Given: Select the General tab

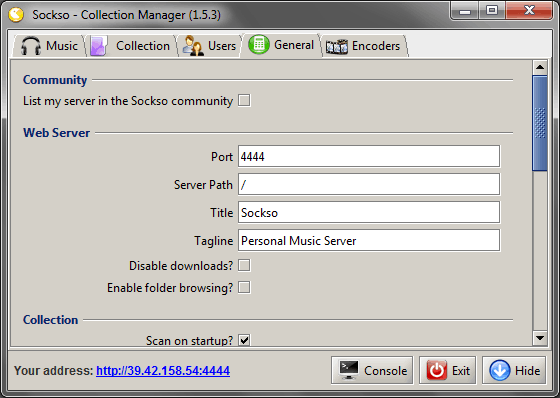Looking at the screenshot, I should click(x=281, y=45).
